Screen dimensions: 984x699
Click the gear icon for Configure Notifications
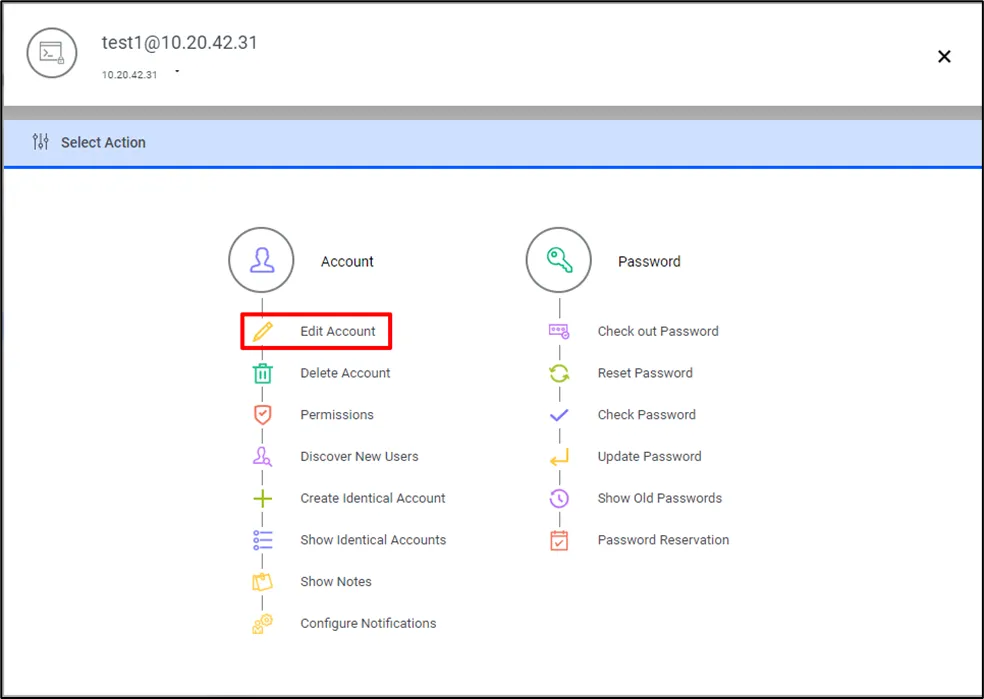[262, 624]
